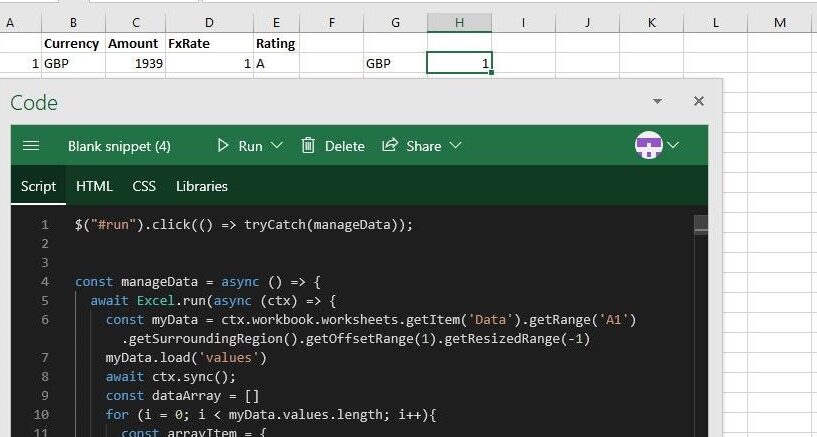This screenshot has height=437, width=817.
Task: Click the active cell H with value 1
Action: coord(459,64)
